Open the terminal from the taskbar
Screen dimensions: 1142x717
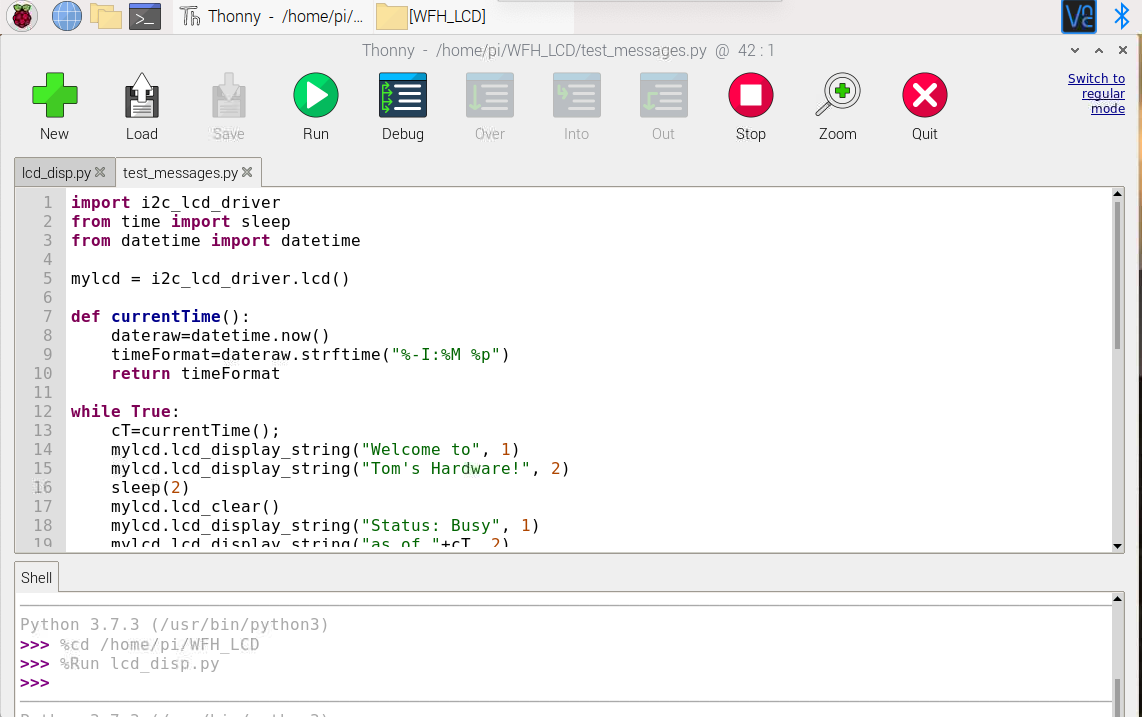coord(144,16)
